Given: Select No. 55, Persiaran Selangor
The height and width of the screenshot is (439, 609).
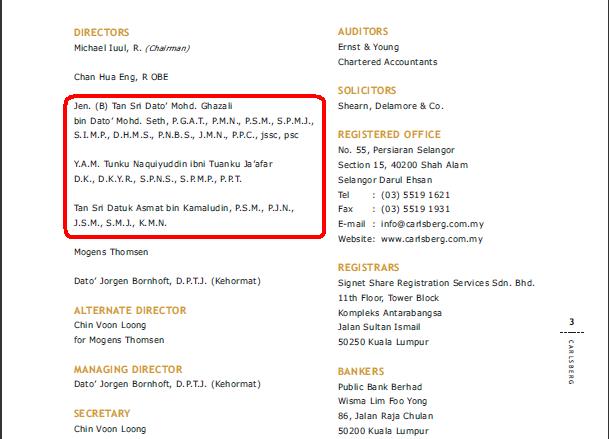Looking at the screenshot, I should [x=396, y=150].
